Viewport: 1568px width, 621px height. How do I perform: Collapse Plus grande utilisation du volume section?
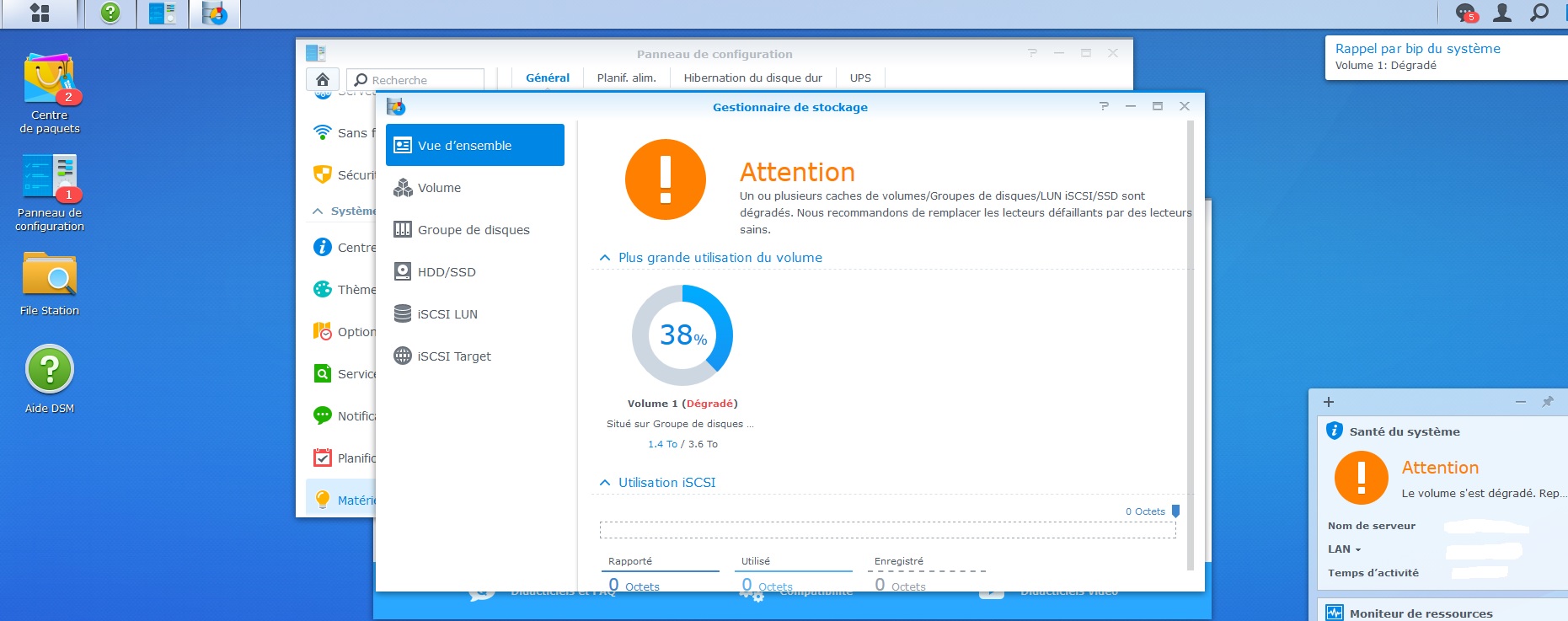[605, 258]
